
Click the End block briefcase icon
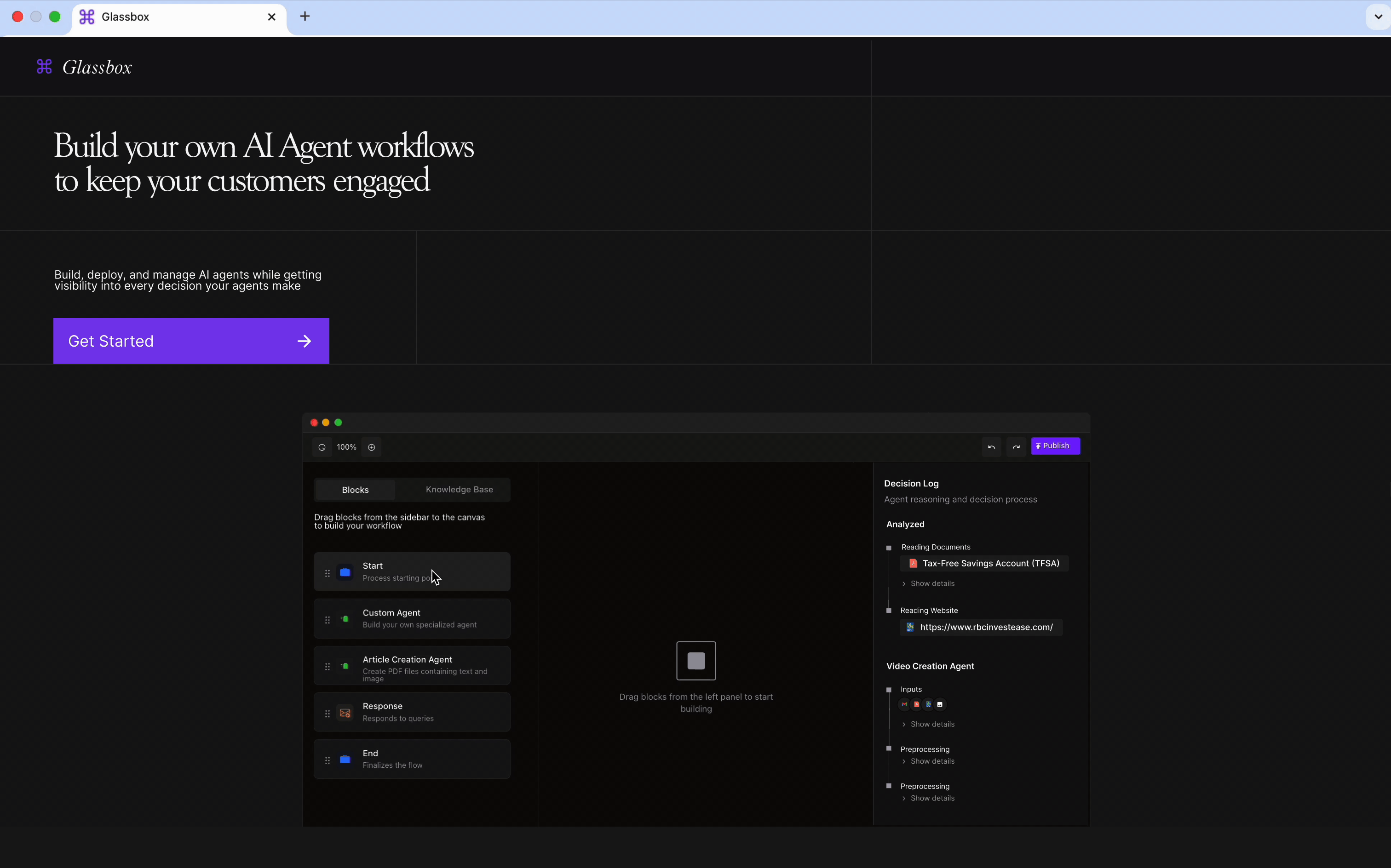pos(345,759)
